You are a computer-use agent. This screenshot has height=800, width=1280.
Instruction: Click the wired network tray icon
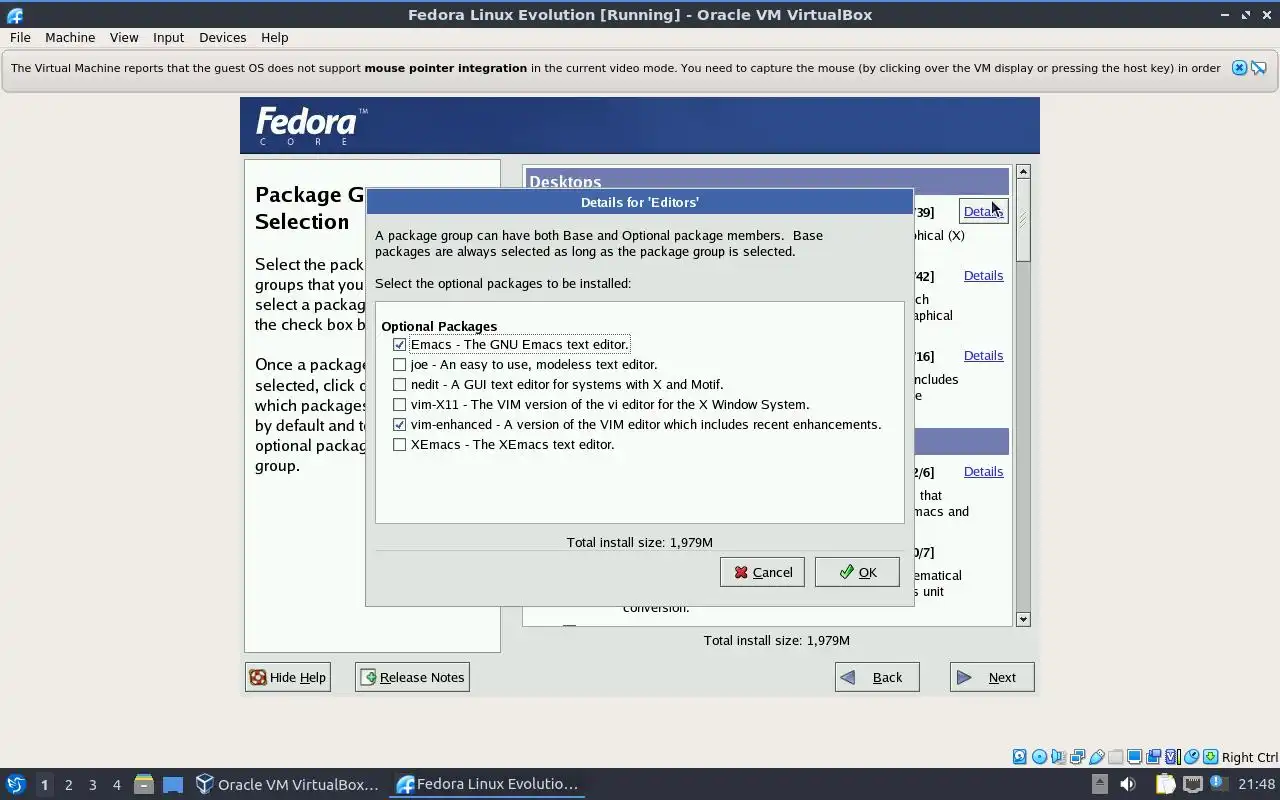tap(1192, 784)
